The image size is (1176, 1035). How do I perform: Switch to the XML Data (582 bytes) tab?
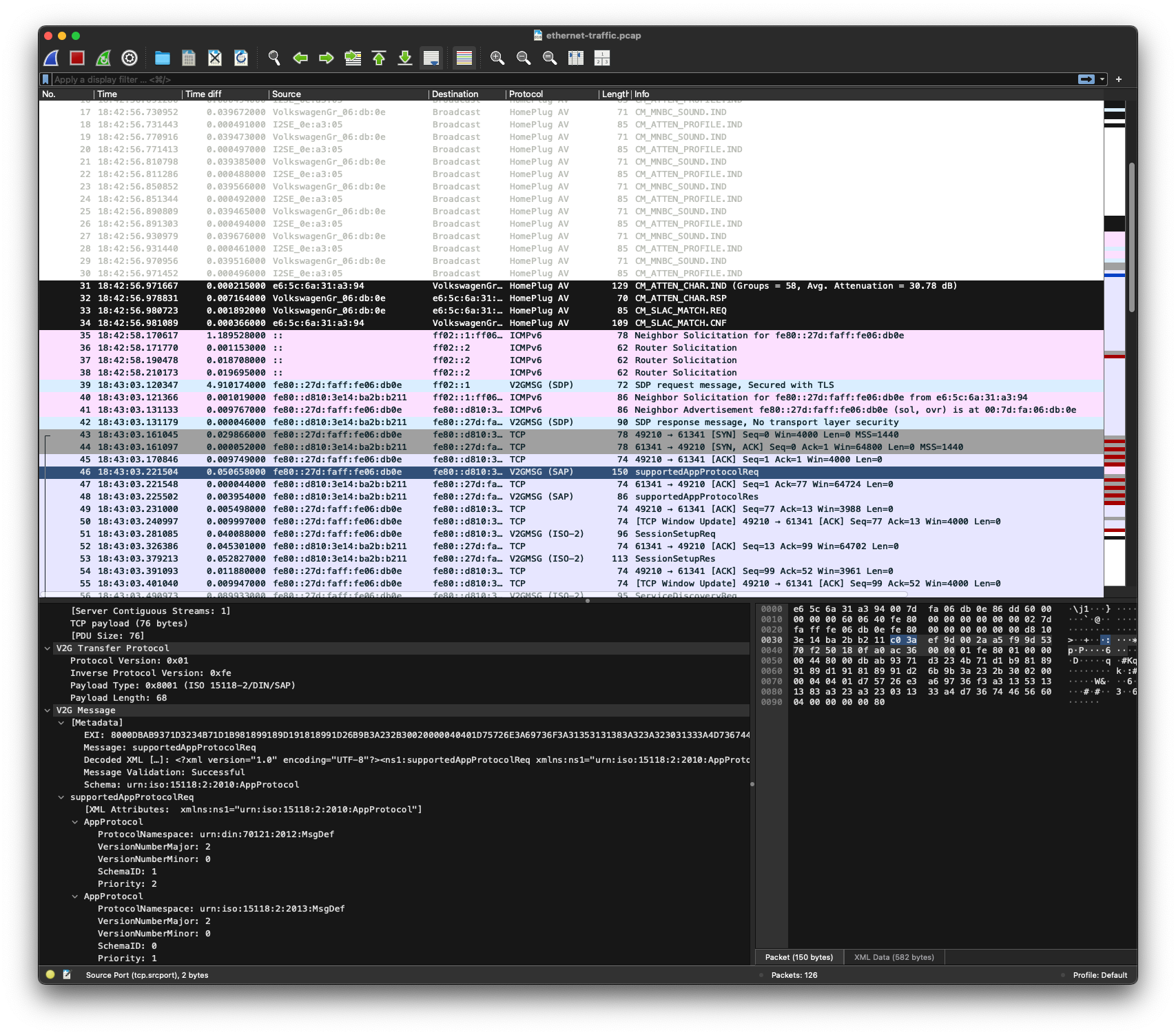coord(894,957)
